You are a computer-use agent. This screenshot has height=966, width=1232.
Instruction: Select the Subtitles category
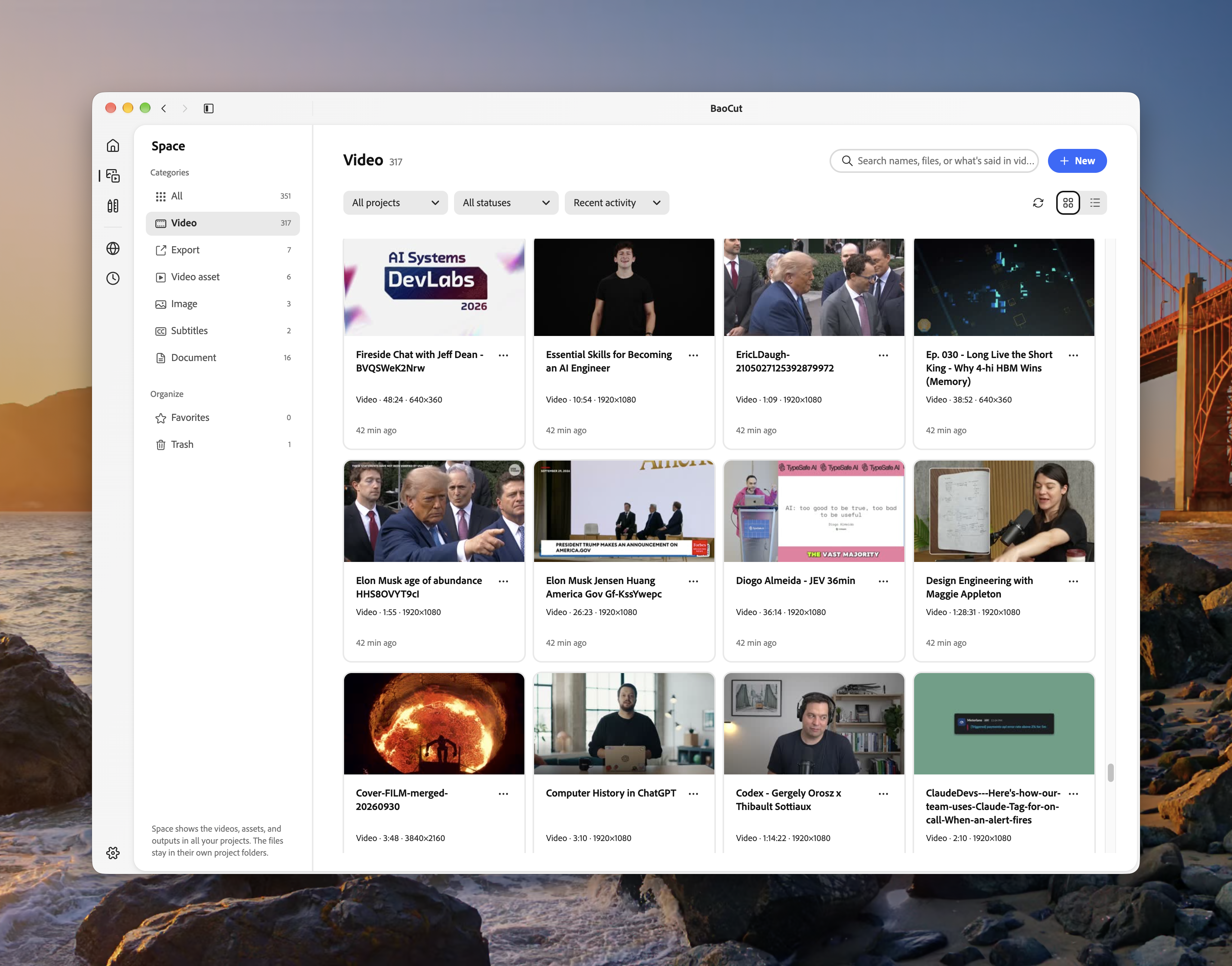(223, 331)
